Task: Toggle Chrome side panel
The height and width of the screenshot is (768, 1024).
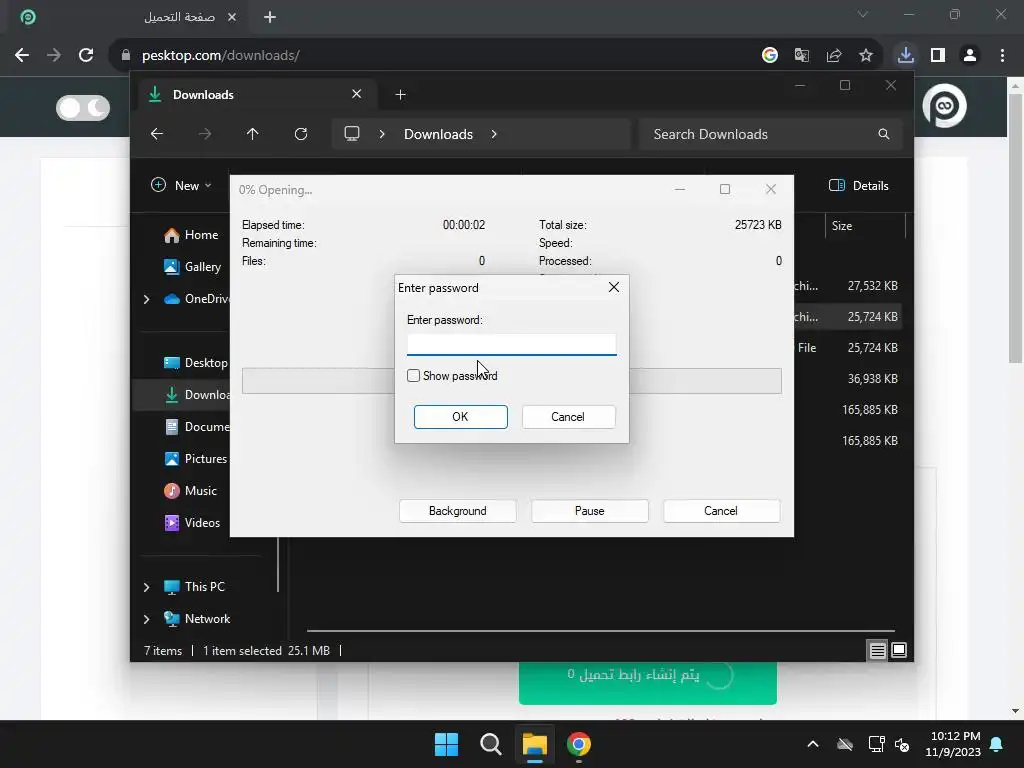Action: tap(938, 56)
